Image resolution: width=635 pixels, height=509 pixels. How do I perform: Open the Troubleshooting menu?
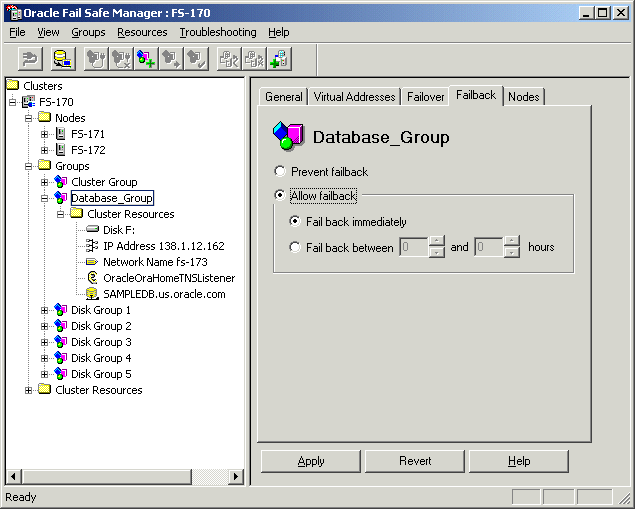tap(218, 32)
